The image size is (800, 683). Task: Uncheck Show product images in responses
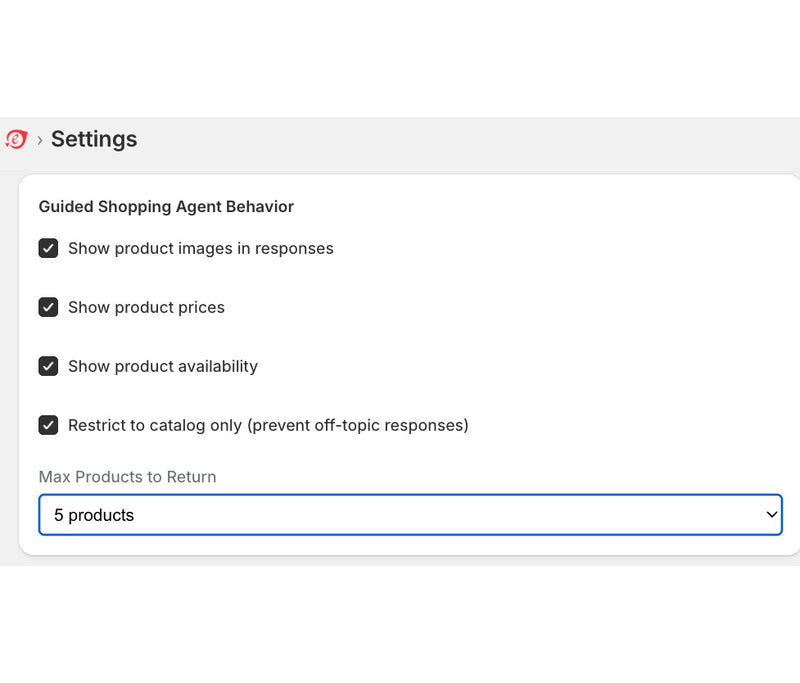pyautogui.click(x=48, y=248)
